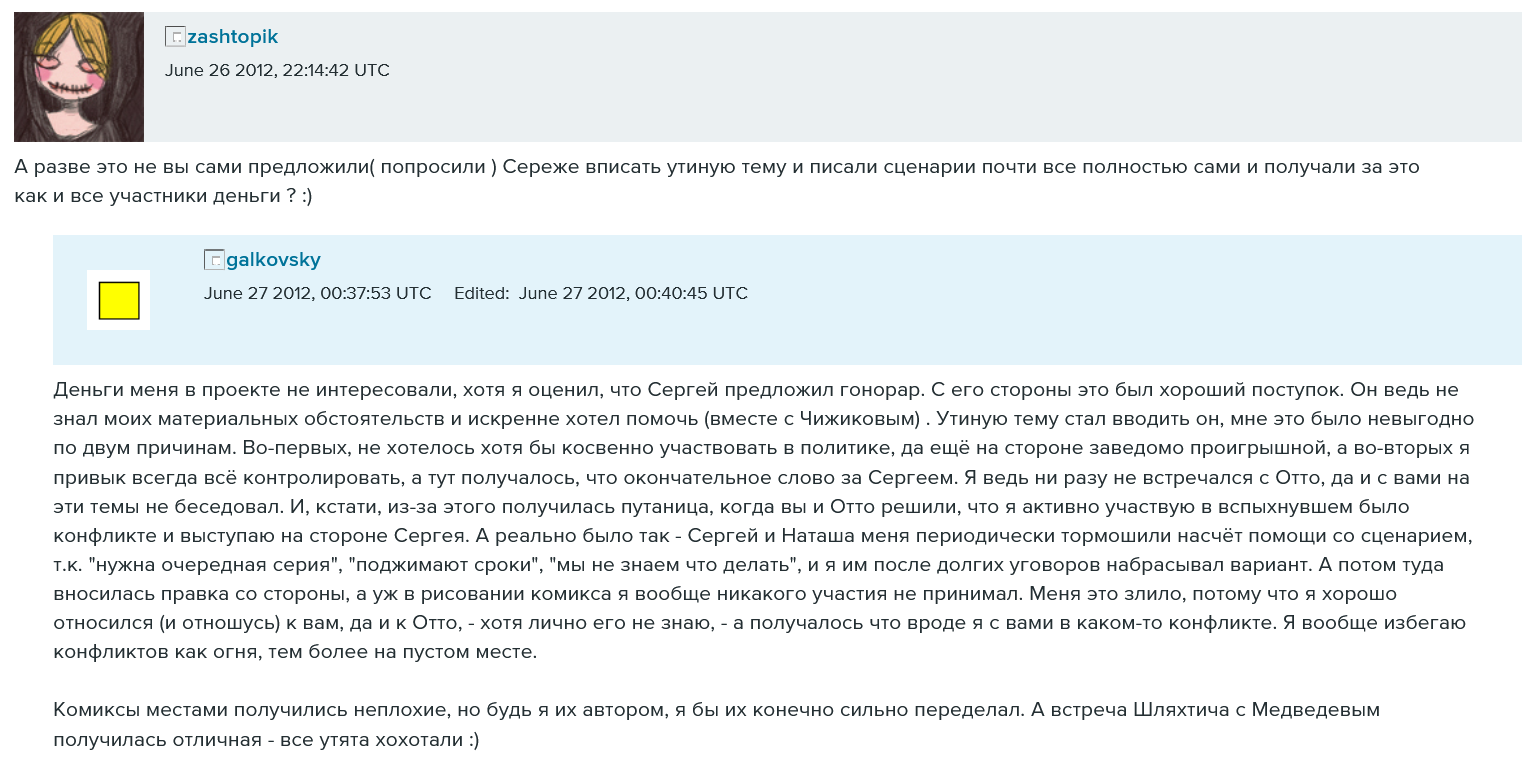Click the profile icon beside zashtopik

point(175,37)
